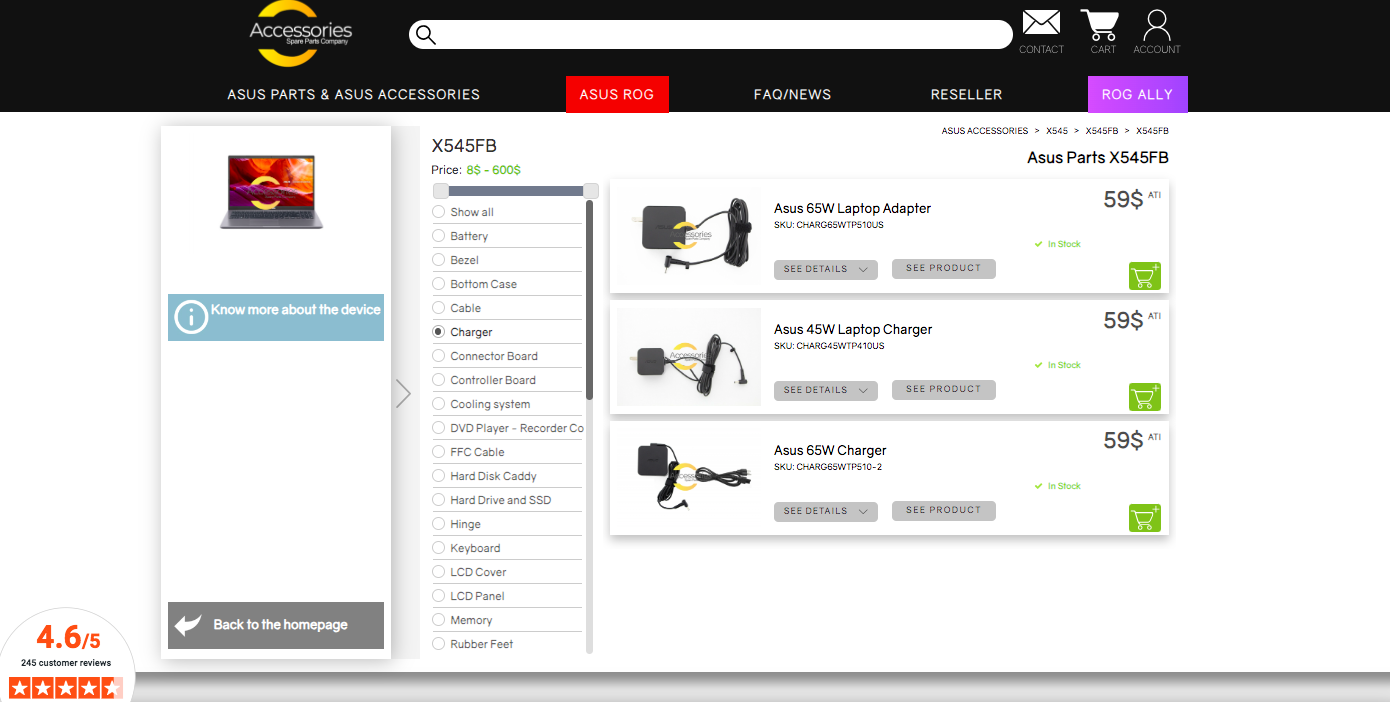Image resolution: width=1390 pixels, height=702 pixels.
Task: Click the SKU CHARG45WTP410US text
Action: click(x=829, y=346)
